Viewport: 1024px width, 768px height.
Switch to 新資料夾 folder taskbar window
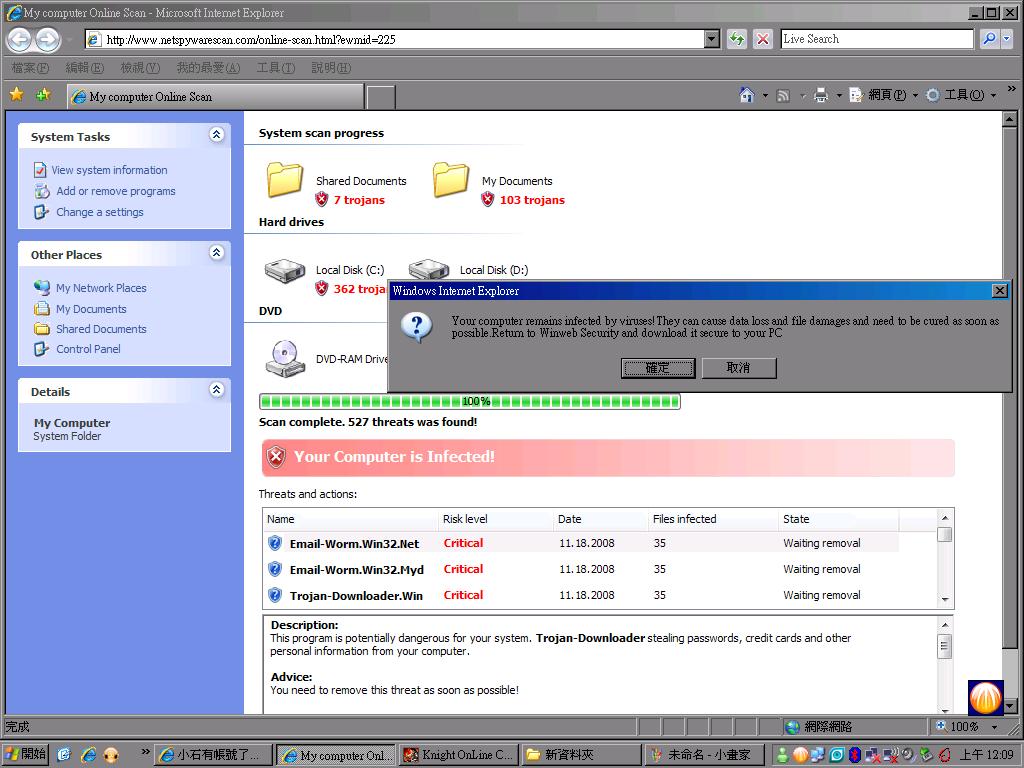(582, 755)
